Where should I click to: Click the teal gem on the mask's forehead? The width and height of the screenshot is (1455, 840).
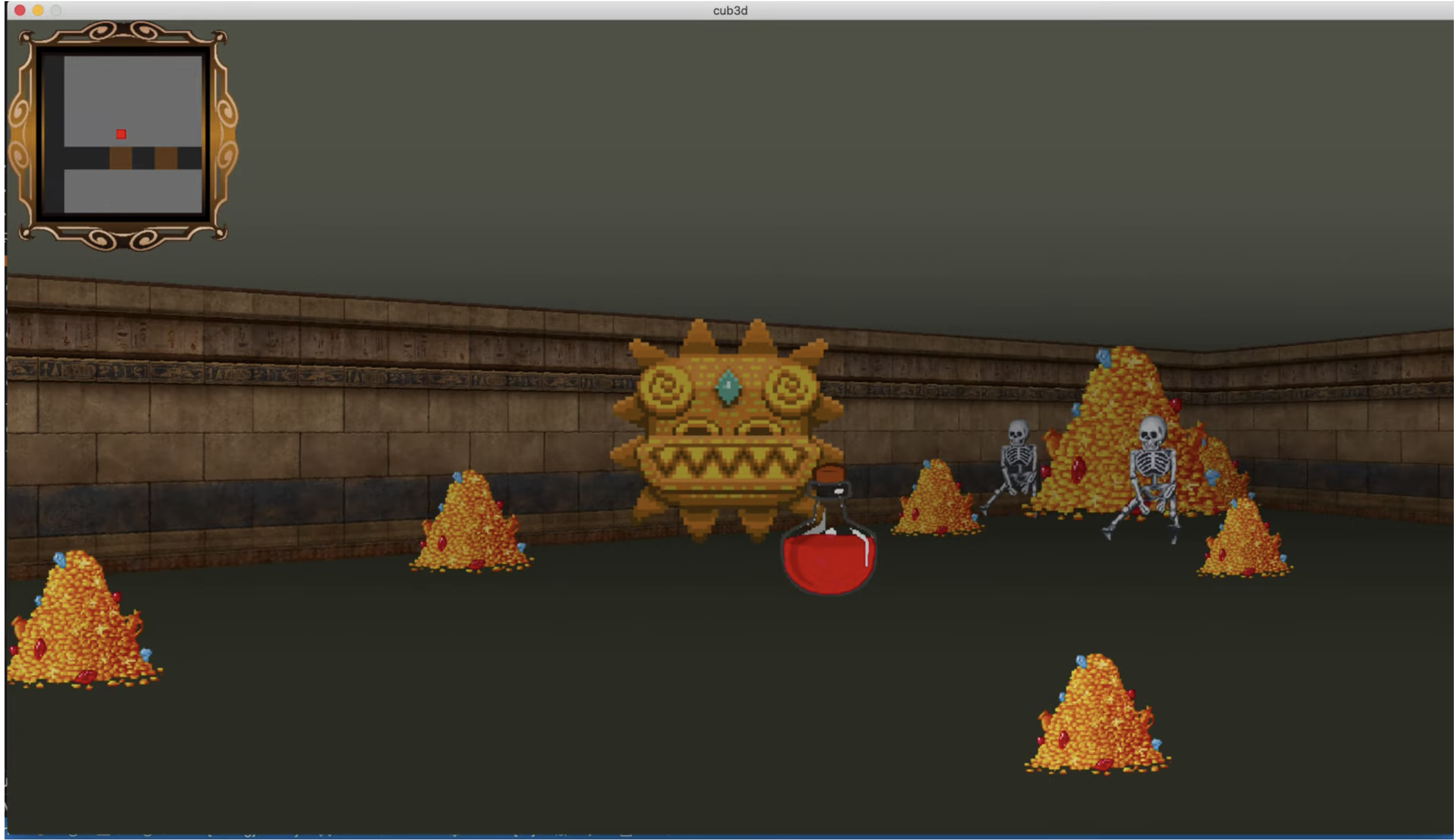(x=728, y=387)
